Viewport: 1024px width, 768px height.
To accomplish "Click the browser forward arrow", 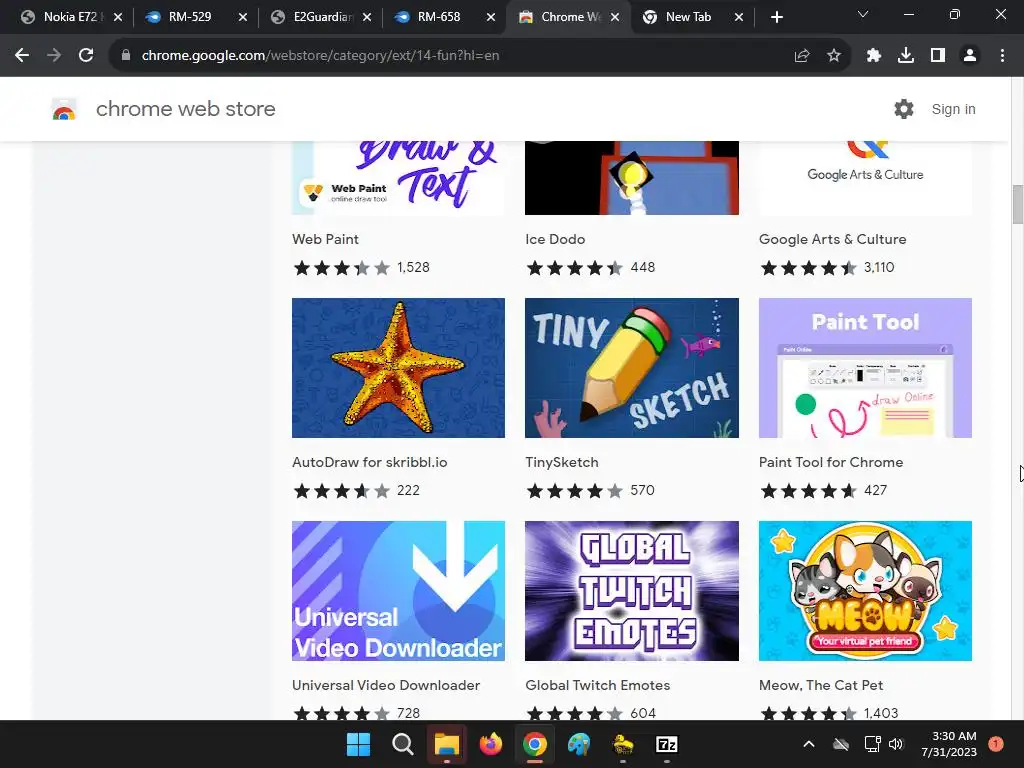I will click(54, 56).
